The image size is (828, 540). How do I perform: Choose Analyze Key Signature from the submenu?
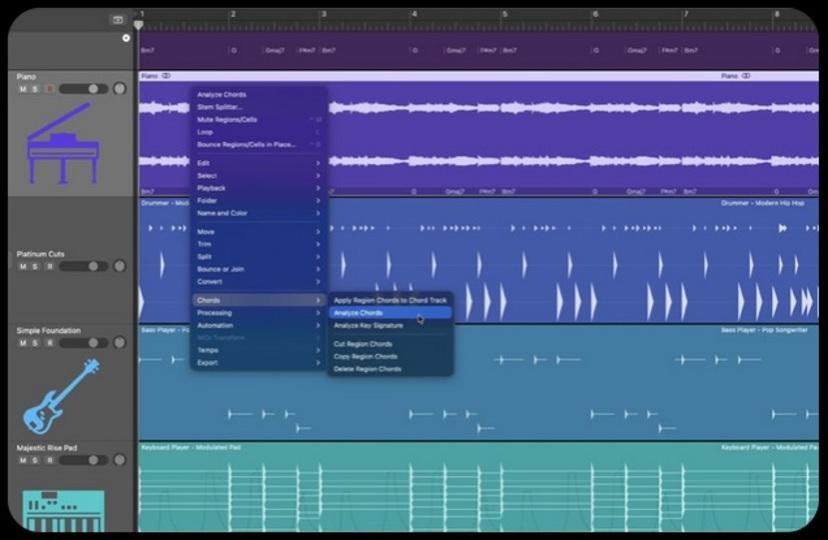[x=368, y=325]
